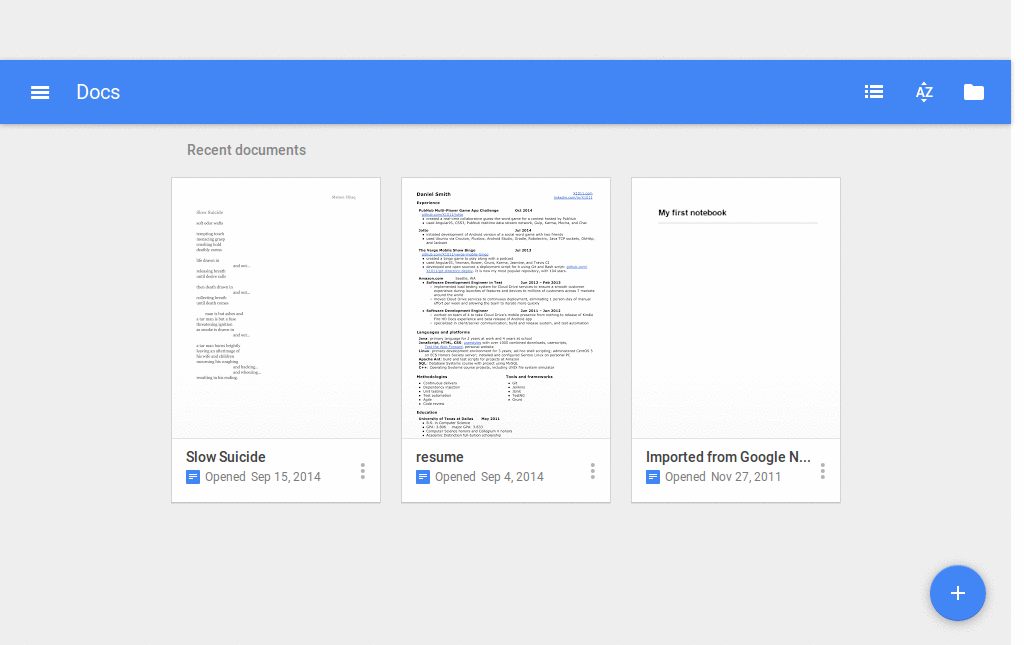
Task: Open more options for Slow Suicide
Action: pyautogui.click(x=362, y=471)
